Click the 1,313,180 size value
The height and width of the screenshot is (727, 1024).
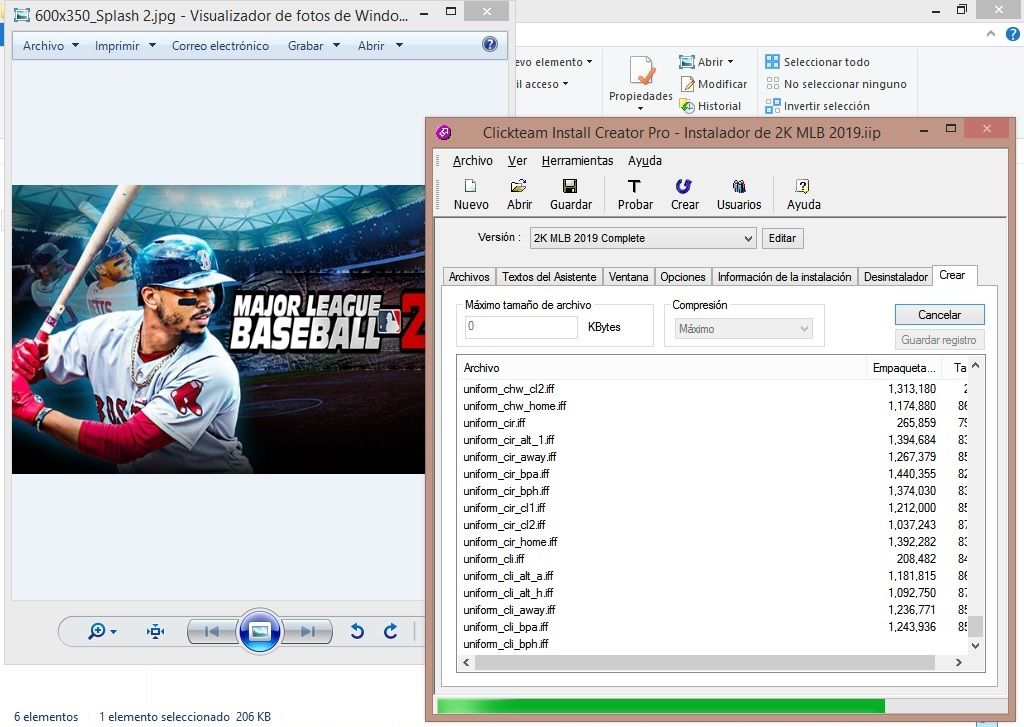click(x=912, y=389)
